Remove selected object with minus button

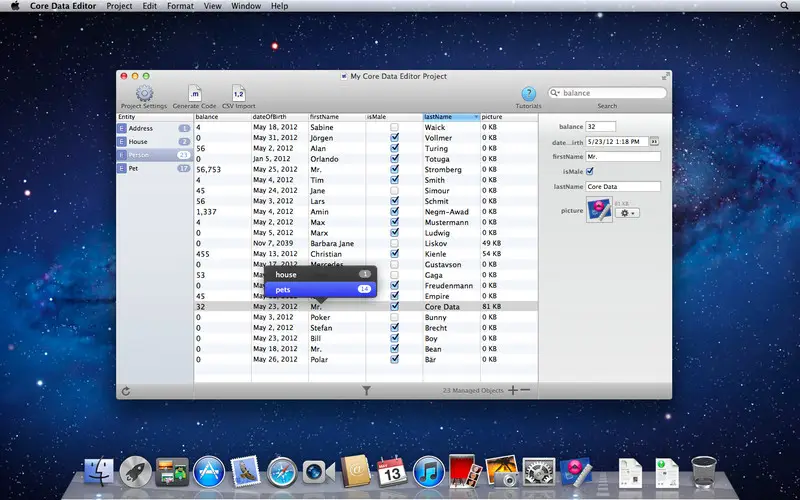click(x=526, y=390)
